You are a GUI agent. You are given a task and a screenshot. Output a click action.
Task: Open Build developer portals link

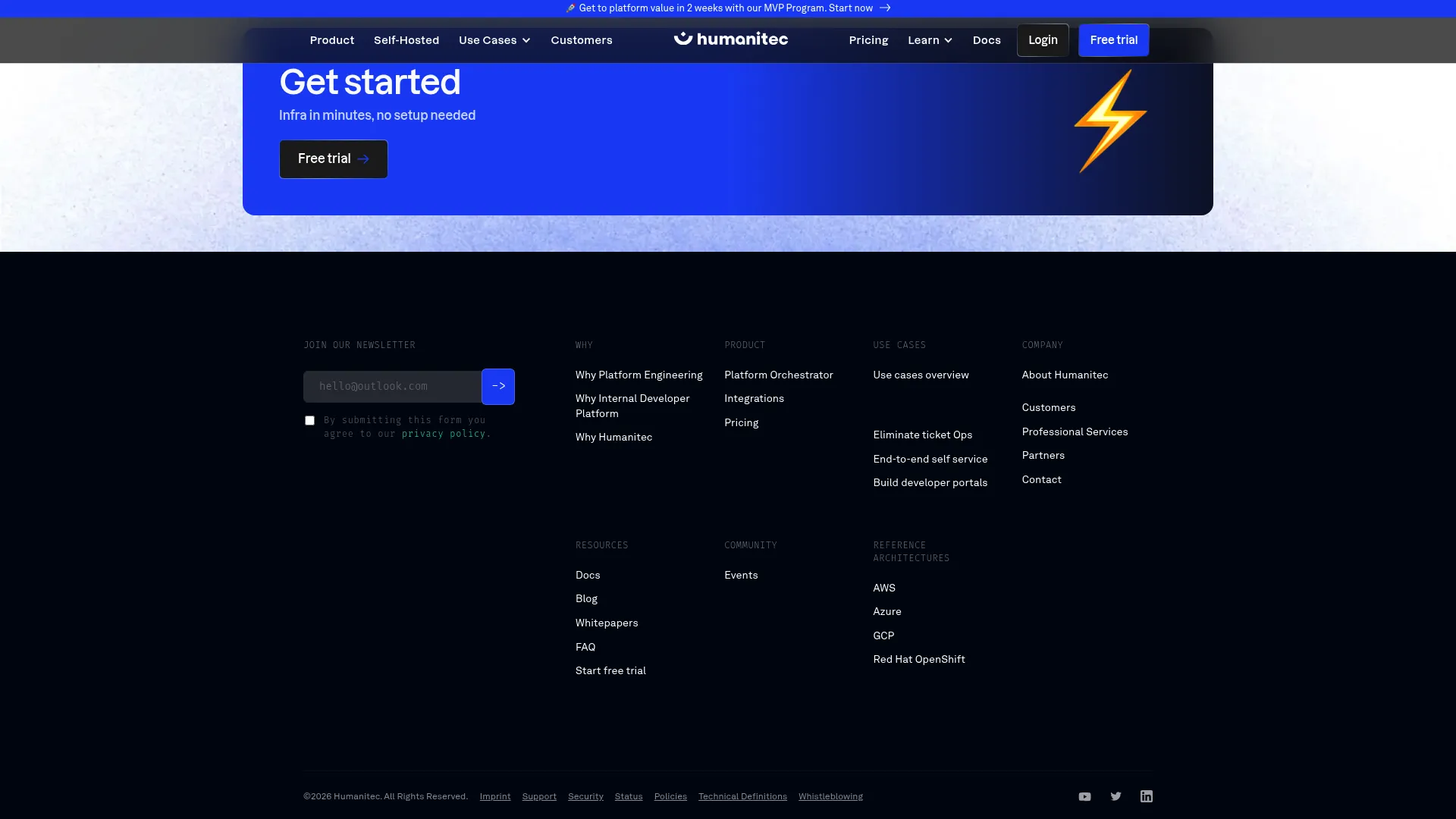(930, 483)
